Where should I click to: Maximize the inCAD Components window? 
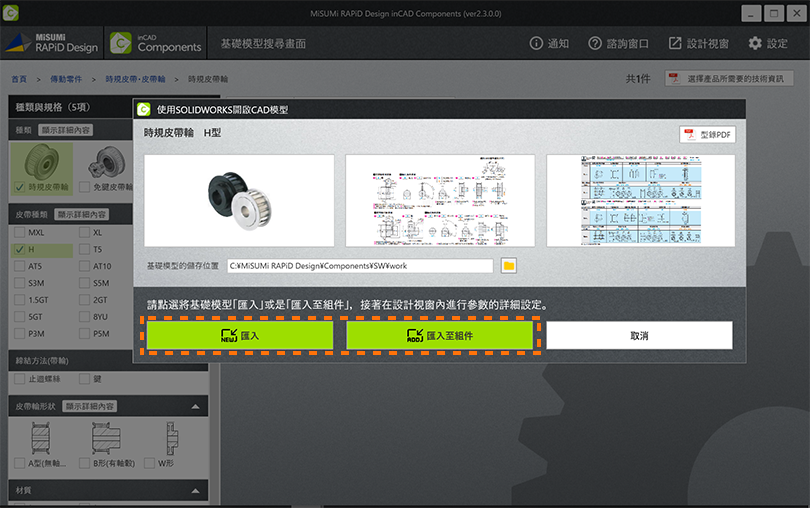[774, 13]
